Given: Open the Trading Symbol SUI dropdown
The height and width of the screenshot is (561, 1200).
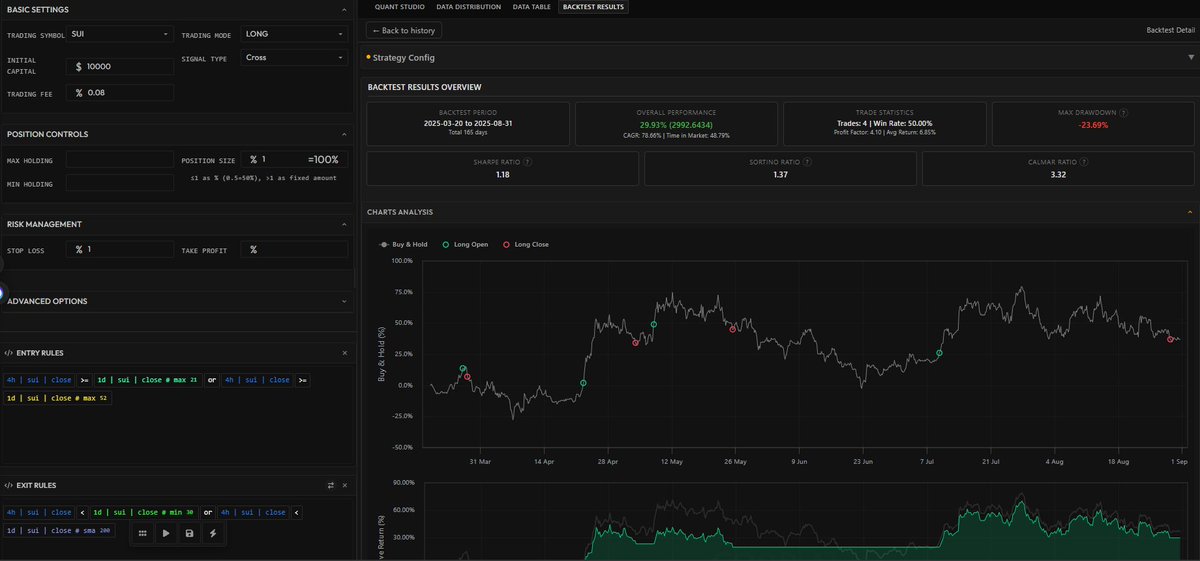Looking at the screenshot, I should 120,34.
